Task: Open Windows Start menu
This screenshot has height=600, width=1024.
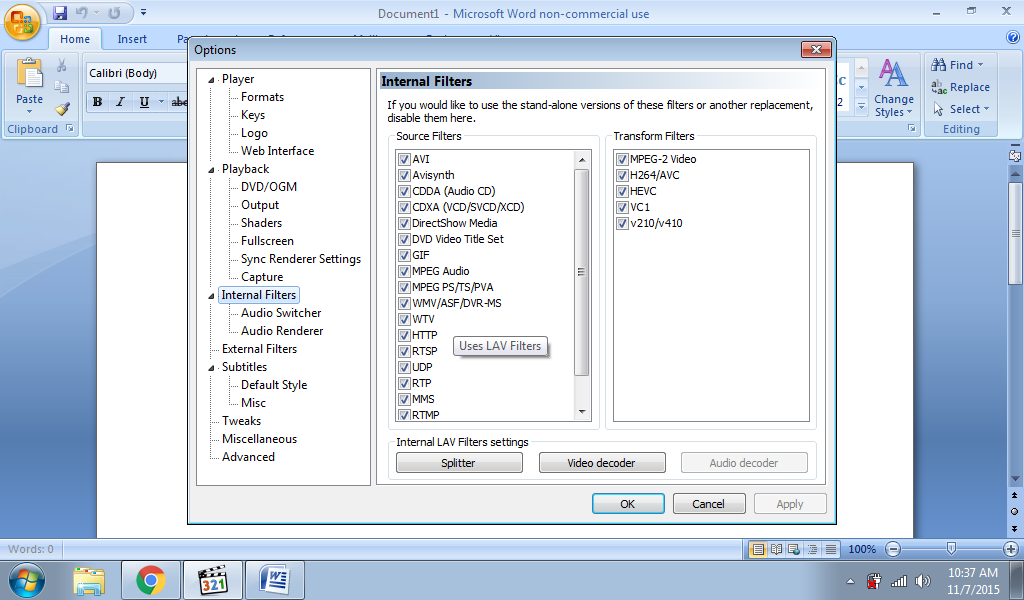Action: point(27,580)
